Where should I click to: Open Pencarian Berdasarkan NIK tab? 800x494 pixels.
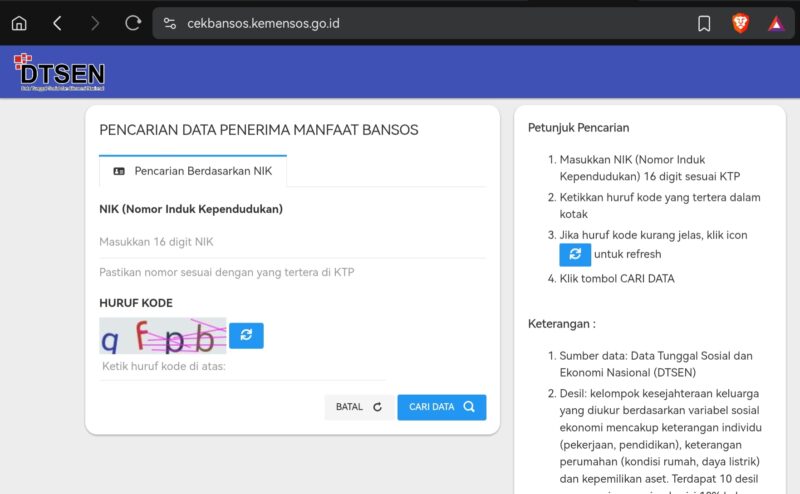click(x=193, y=171)
